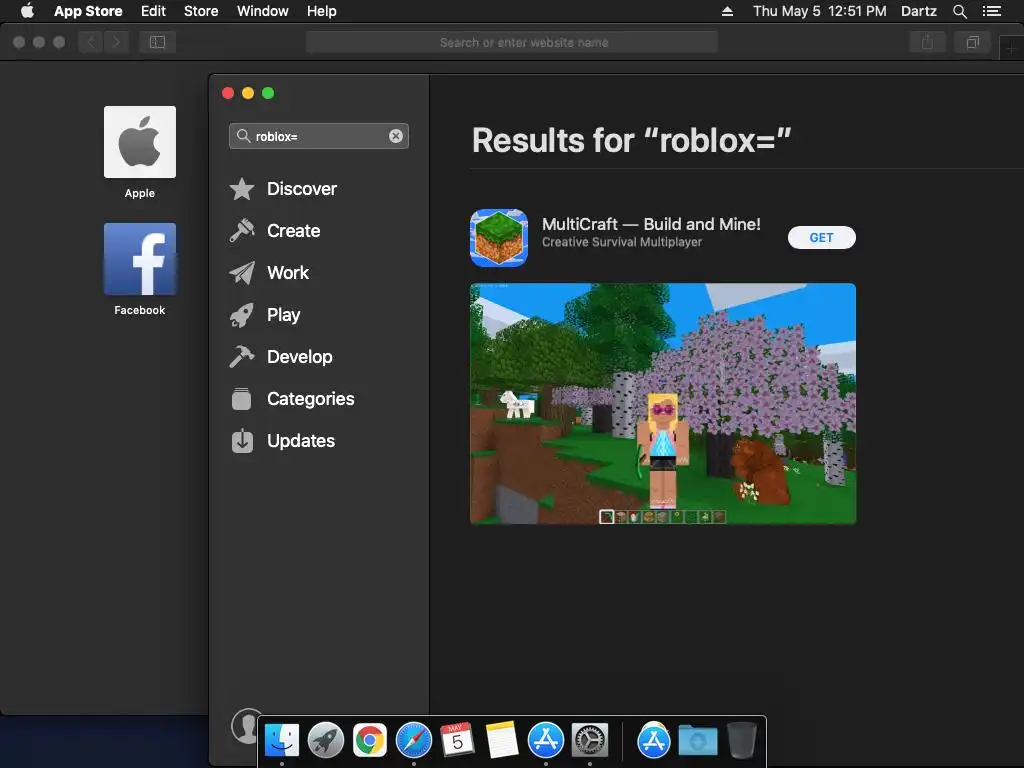Click GET for MultiCraft
The height and width of the screenshot is (768, 1024).
[822, 238]
